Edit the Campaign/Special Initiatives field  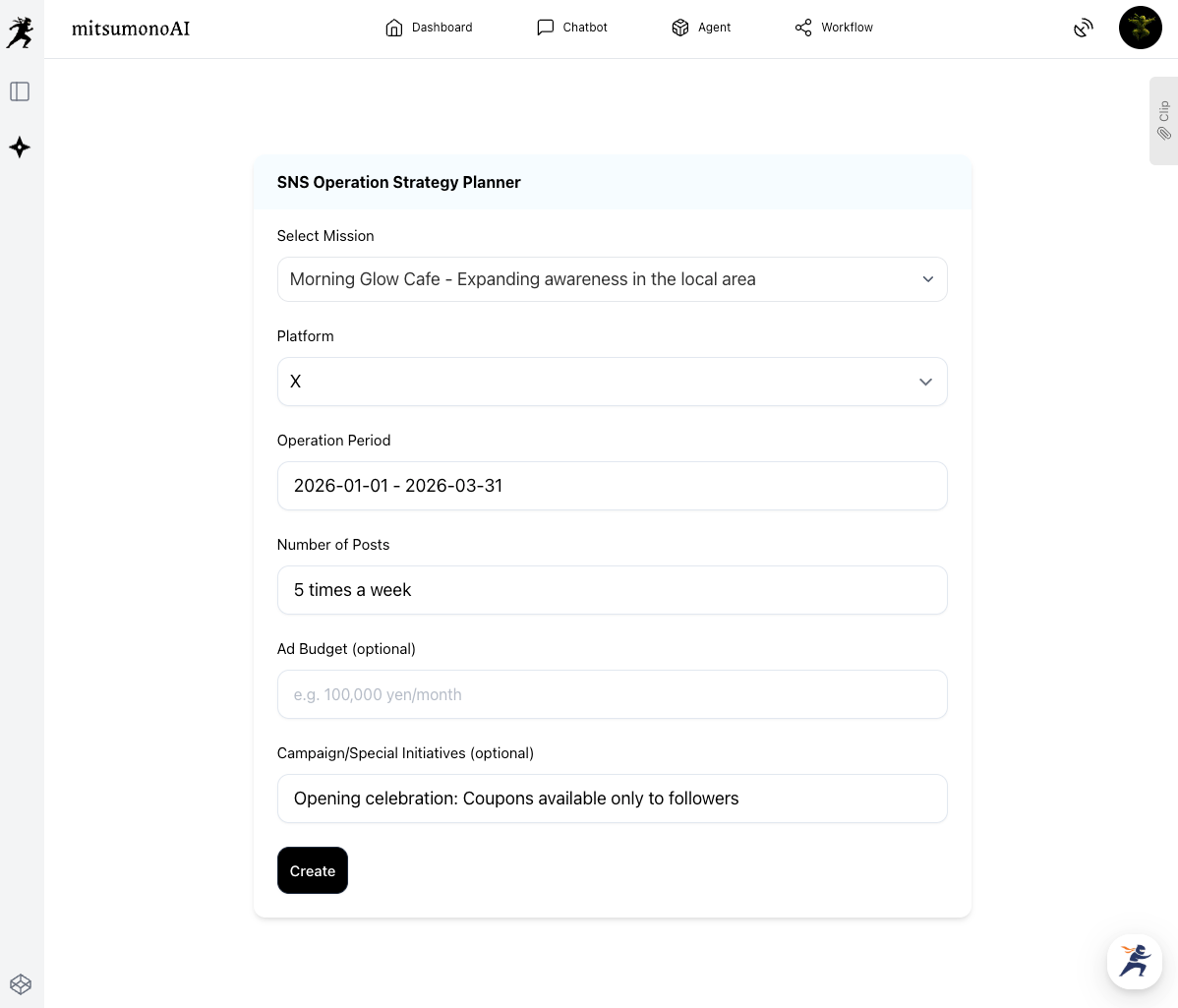pos(612,799)
